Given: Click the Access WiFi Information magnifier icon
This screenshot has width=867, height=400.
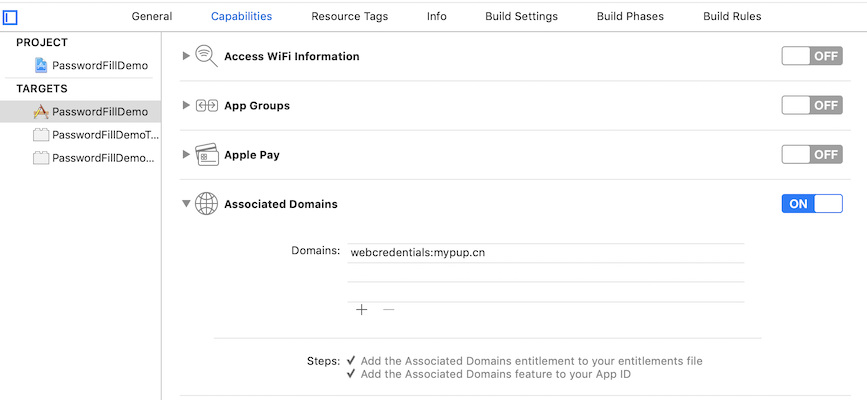Looking at the screenshot, I should 206,56.
